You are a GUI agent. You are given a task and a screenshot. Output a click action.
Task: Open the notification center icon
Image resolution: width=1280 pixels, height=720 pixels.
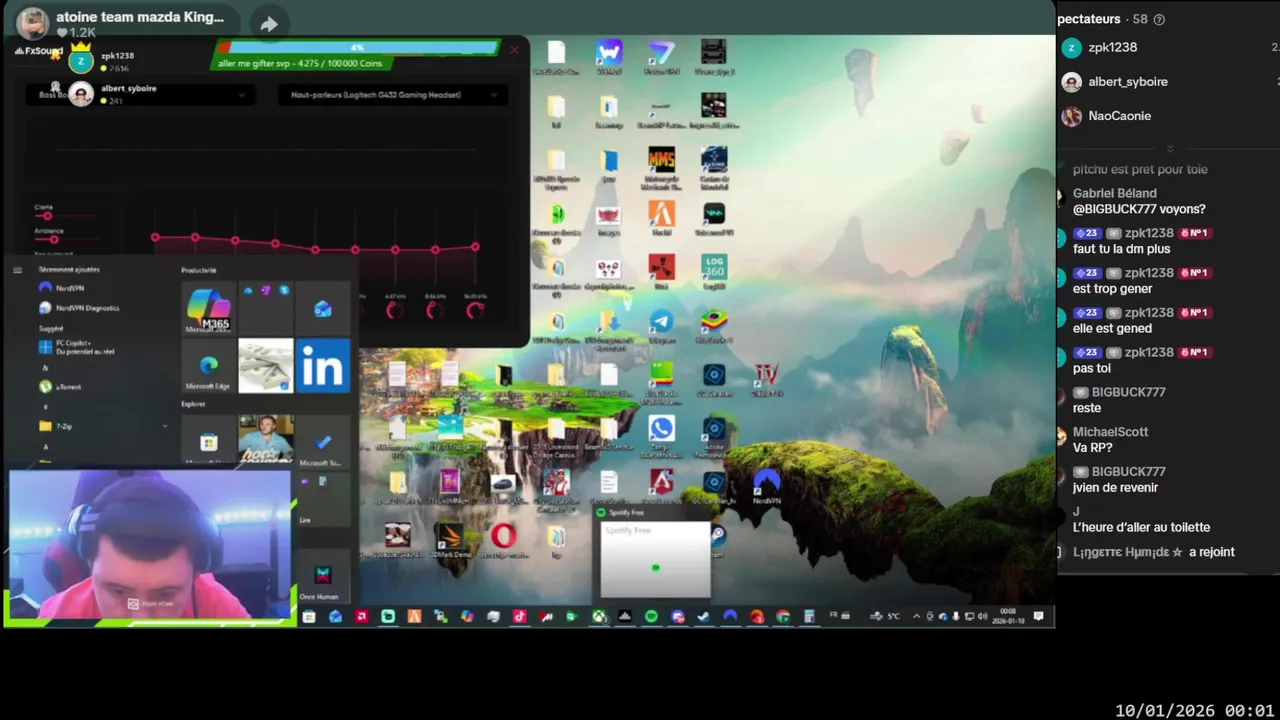point(1039,616)
